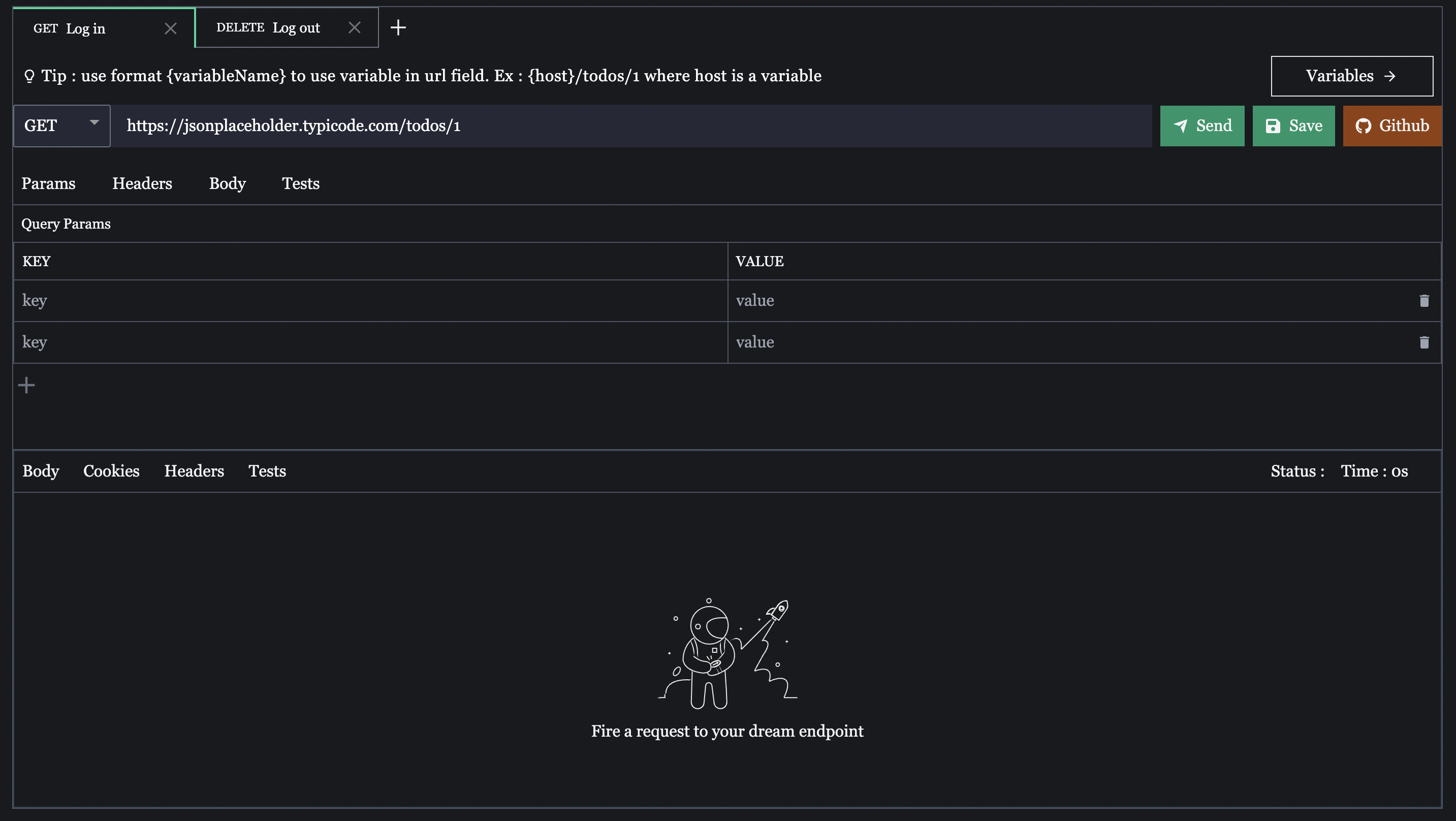Open the request Tests tab

(301, 184)
